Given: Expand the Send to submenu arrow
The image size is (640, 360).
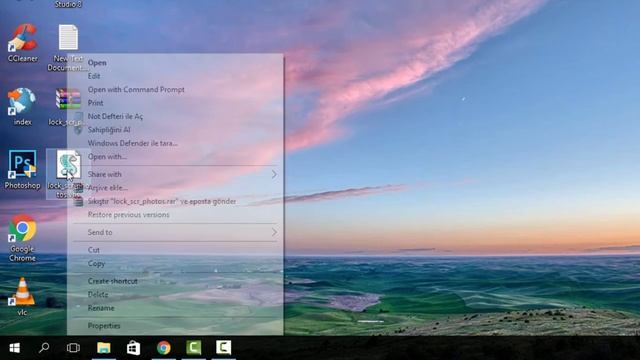Looking at the screenshot, I should click(274, 232).
